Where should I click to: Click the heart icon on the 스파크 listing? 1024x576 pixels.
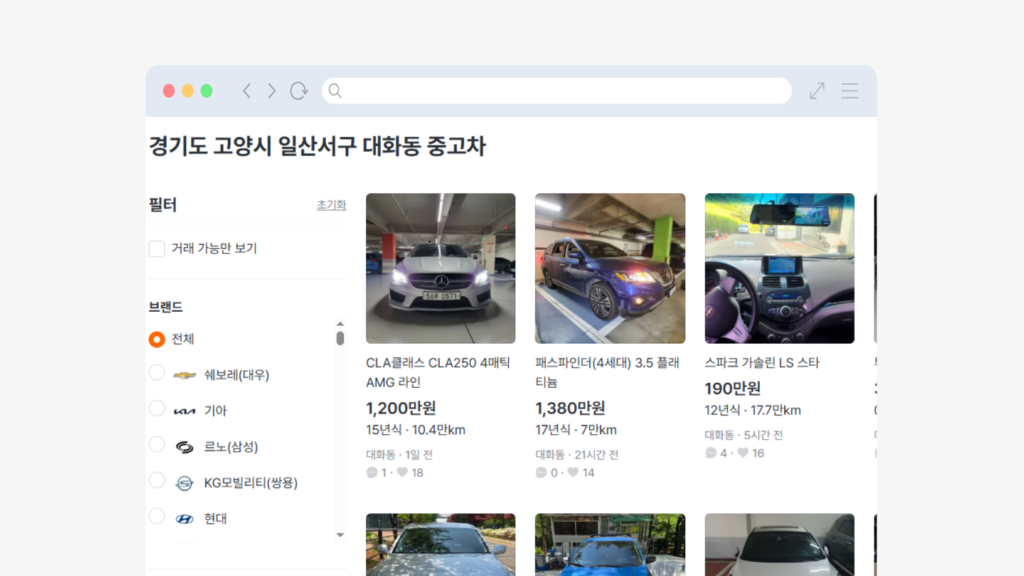[x=743, y=453]
